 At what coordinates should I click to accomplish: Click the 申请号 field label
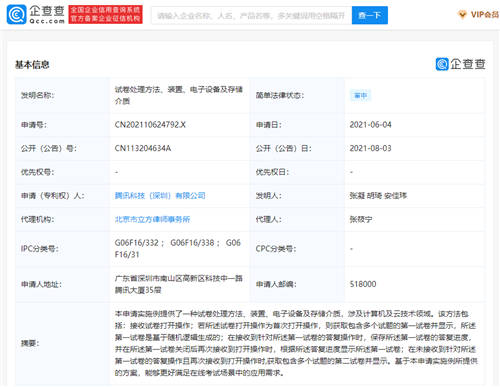pyautogui.click(x=34, y=125)
